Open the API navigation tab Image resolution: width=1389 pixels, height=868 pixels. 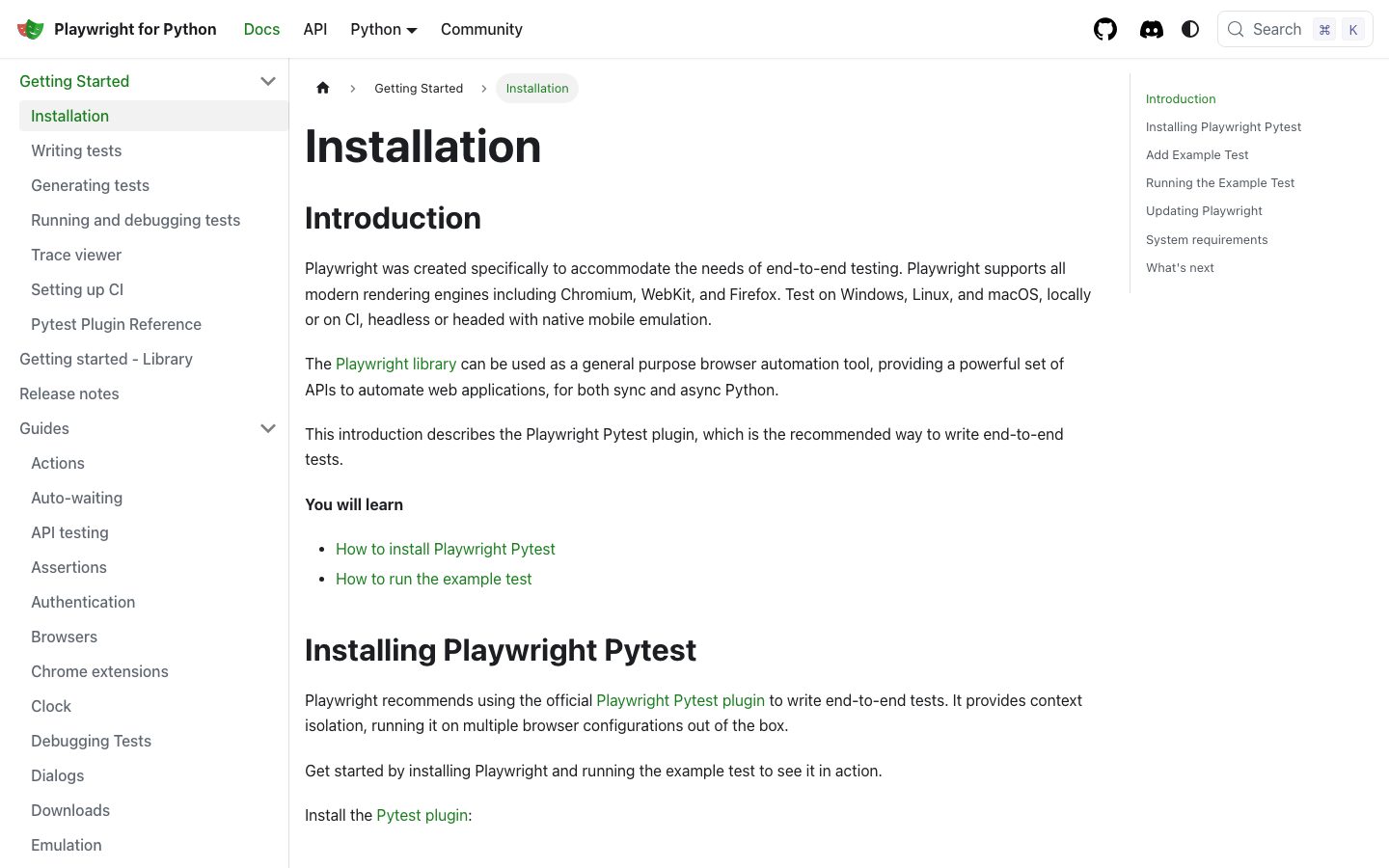click(315, 29)
